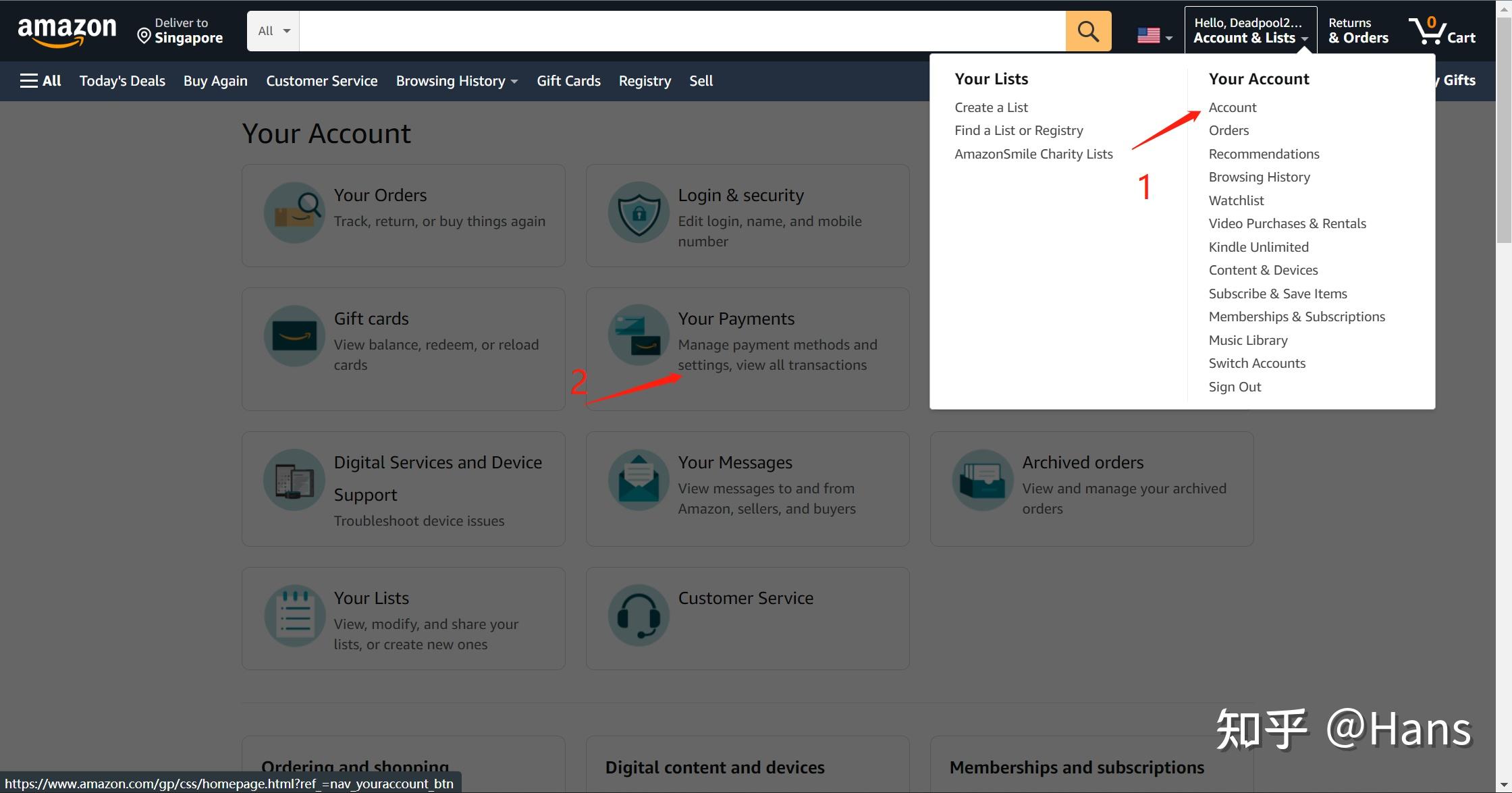Click Orders in Your Account menu

(1228, 130)
